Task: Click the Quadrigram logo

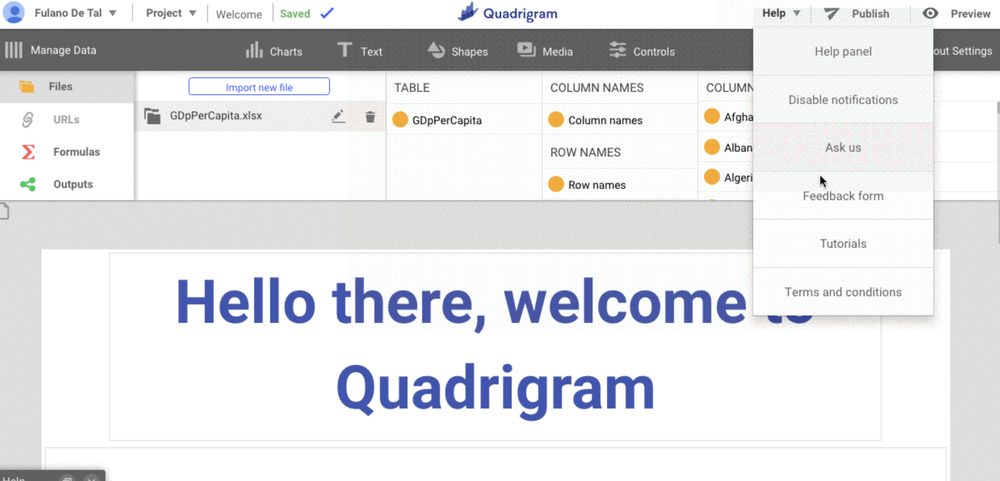Action: pos(508,13)
